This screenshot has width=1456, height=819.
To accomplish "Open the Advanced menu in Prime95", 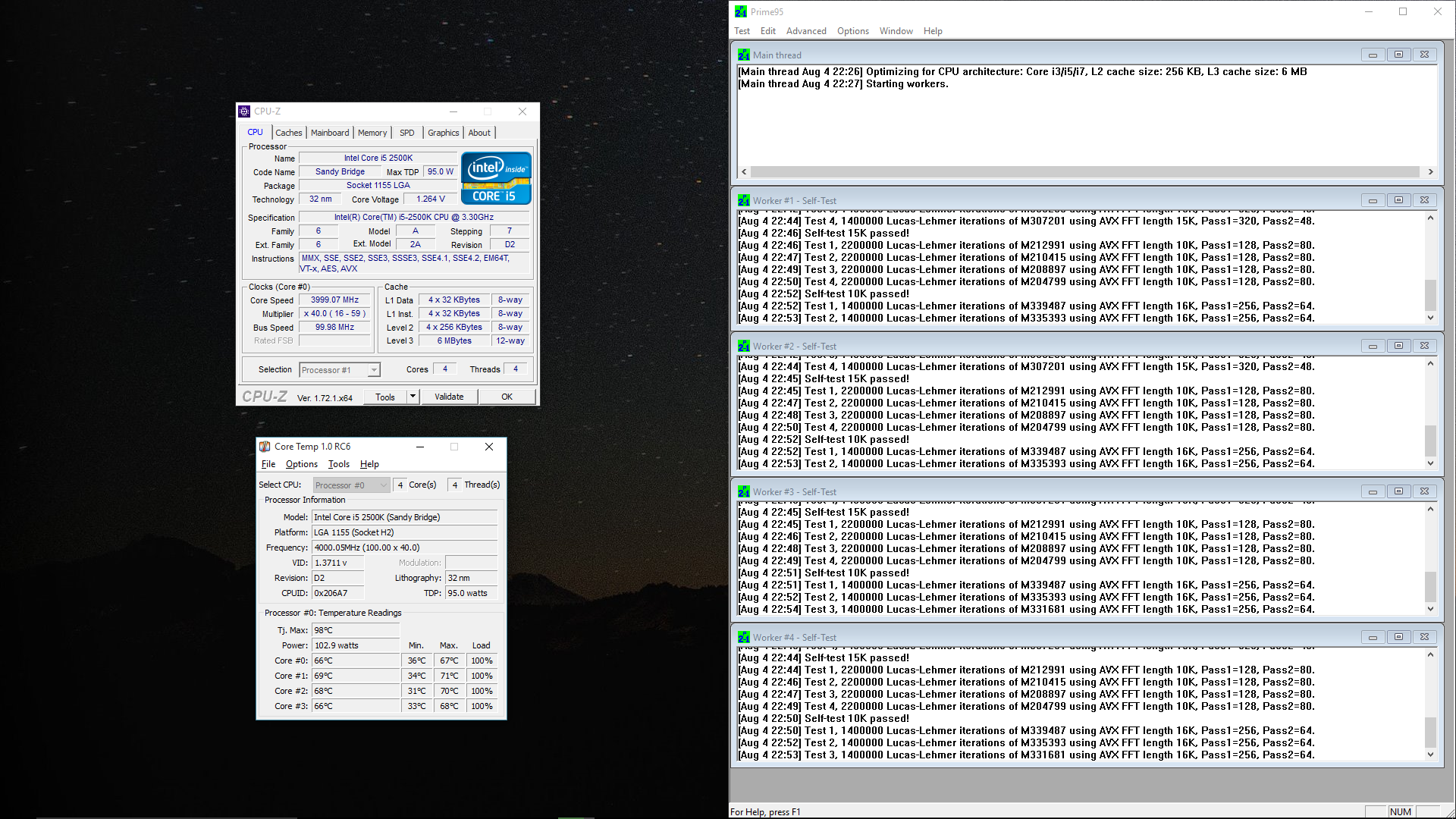I will click(x=805, y=31).
